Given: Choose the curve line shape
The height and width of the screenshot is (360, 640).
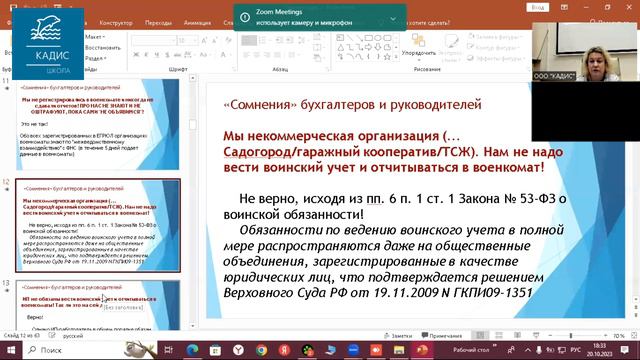Looking at the screenshot, I should [359, 56].
